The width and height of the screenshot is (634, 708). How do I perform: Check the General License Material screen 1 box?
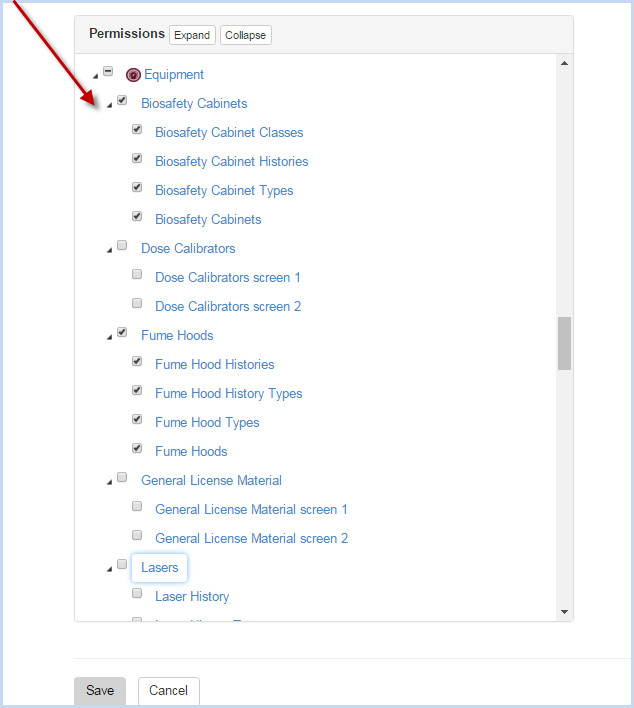pyautogui.click(x=137, y=507)
